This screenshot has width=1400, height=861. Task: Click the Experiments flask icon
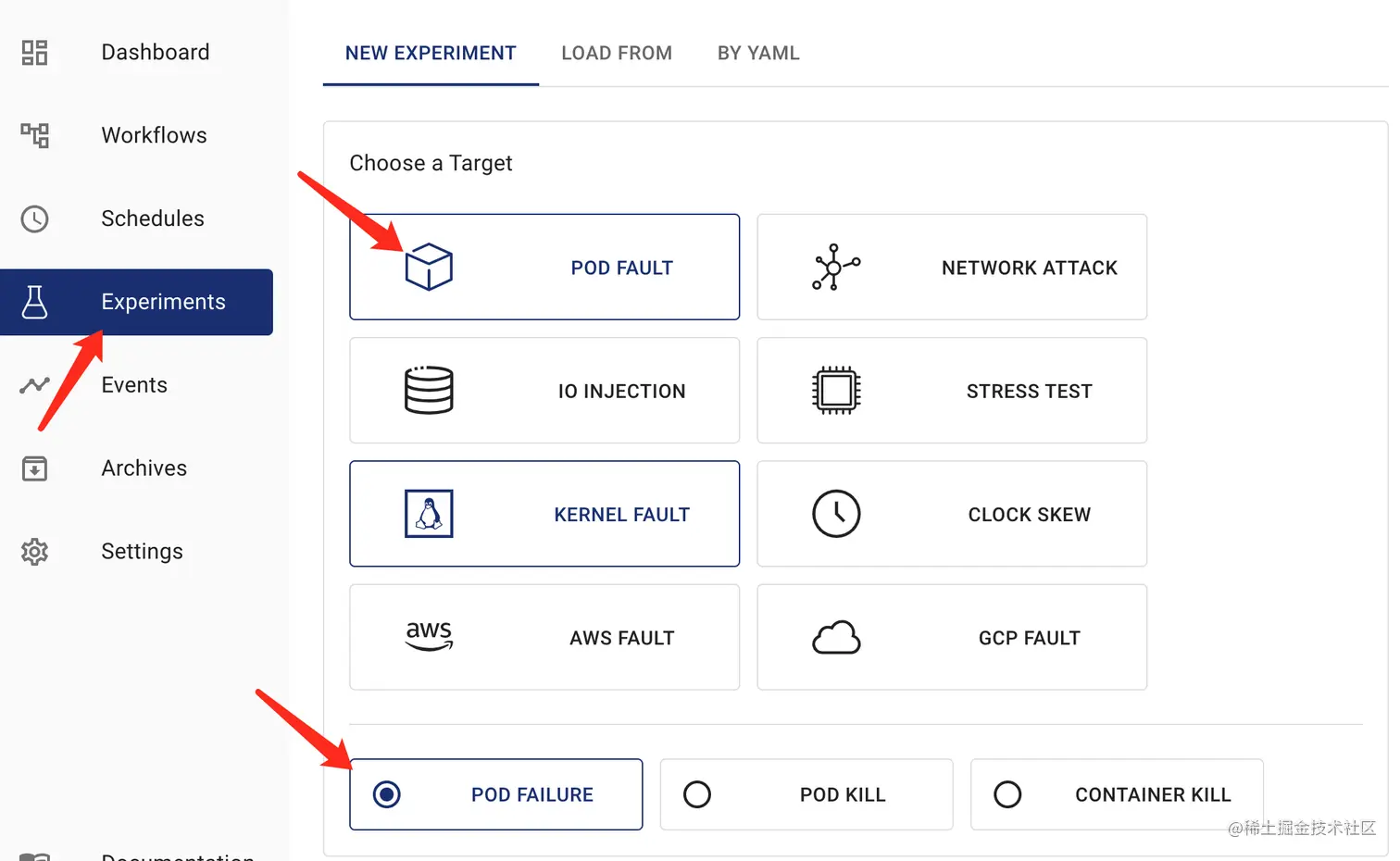tap(34, 302)
